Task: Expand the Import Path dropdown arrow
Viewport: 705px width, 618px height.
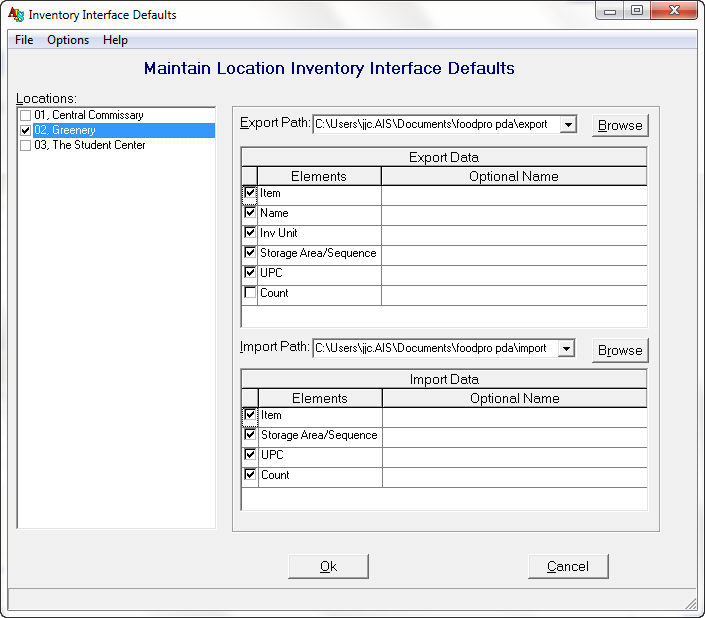Action: coord(567,348)
